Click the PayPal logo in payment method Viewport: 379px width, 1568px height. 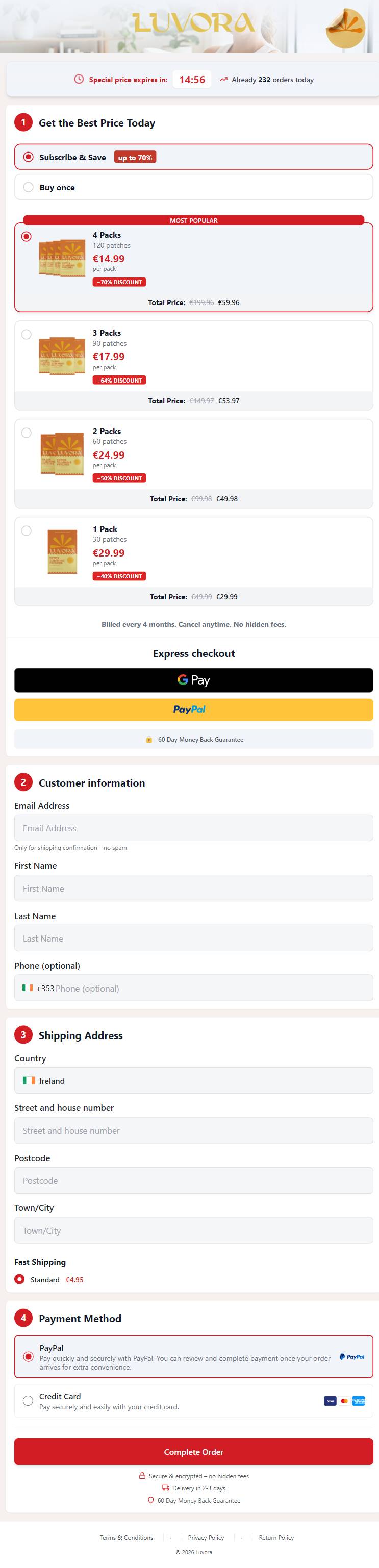point(352,1356)
